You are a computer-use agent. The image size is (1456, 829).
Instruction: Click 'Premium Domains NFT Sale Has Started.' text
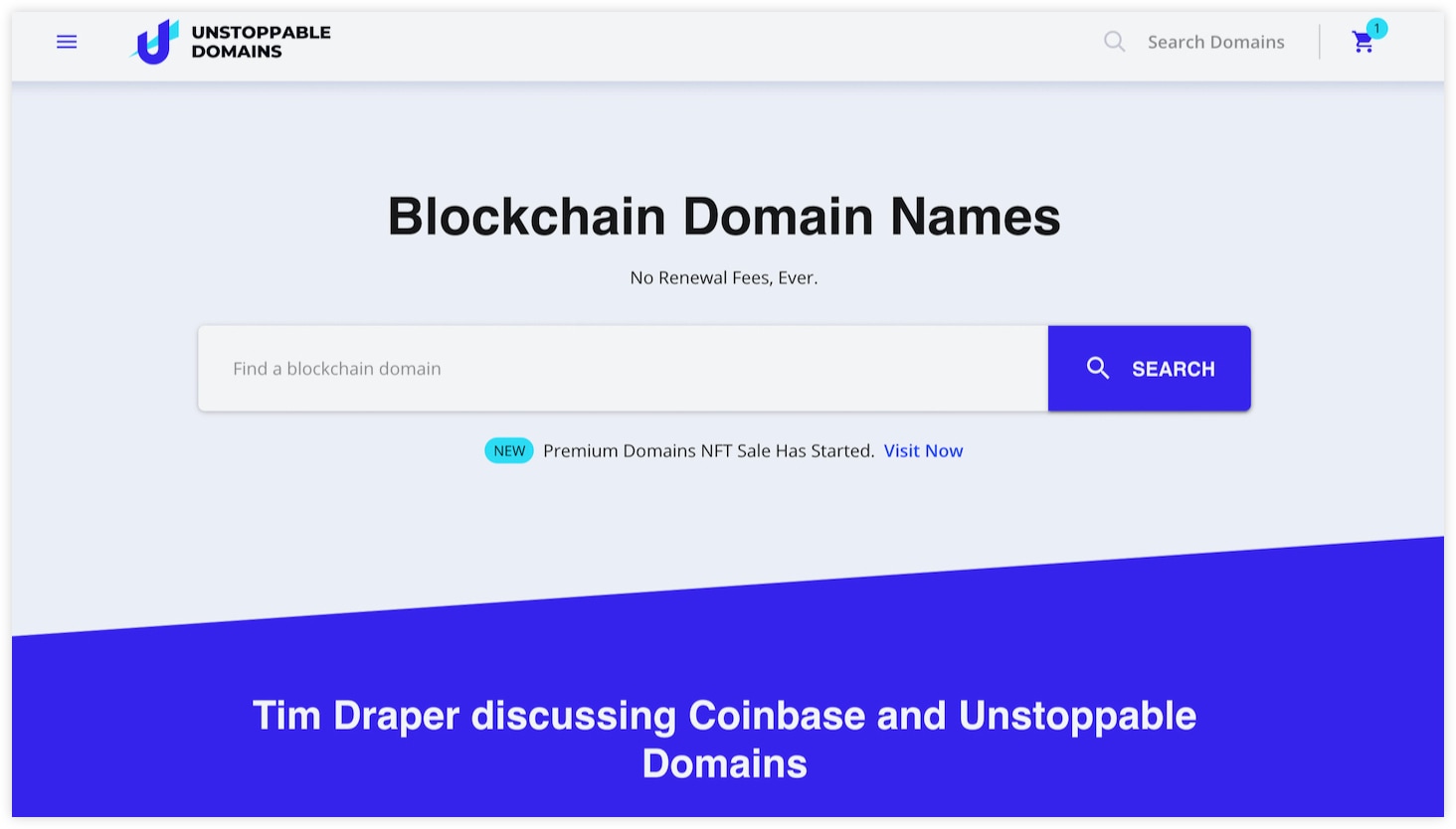pyautogui.click(x=709, y=451)
